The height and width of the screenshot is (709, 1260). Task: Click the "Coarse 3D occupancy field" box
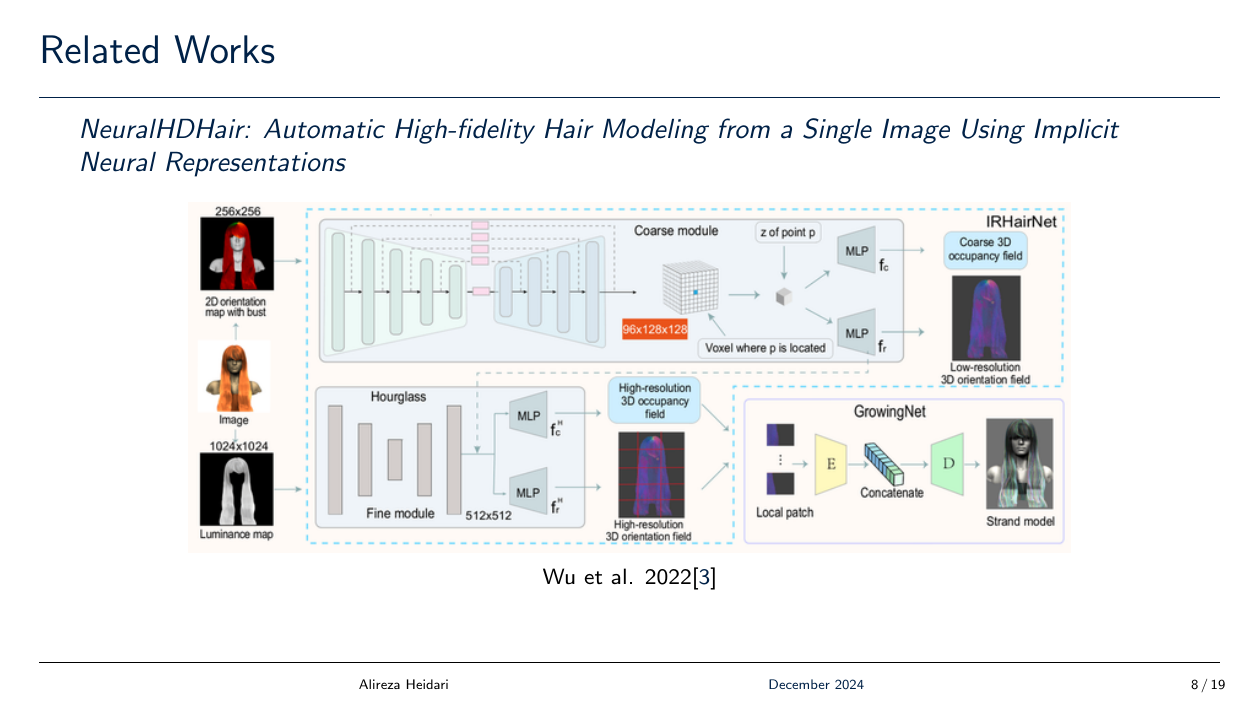(986, 249)
